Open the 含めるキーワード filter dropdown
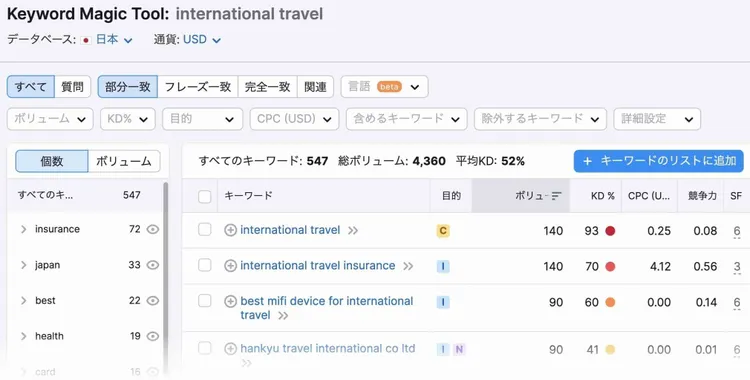The height and width of the screenshot is (380, 750). (407, 119)
